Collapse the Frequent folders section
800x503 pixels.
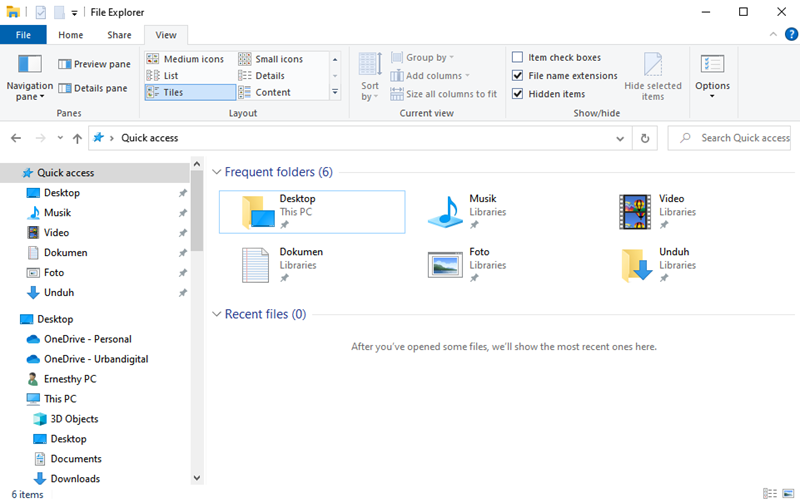pyautogui.click(x=217, y=173)
